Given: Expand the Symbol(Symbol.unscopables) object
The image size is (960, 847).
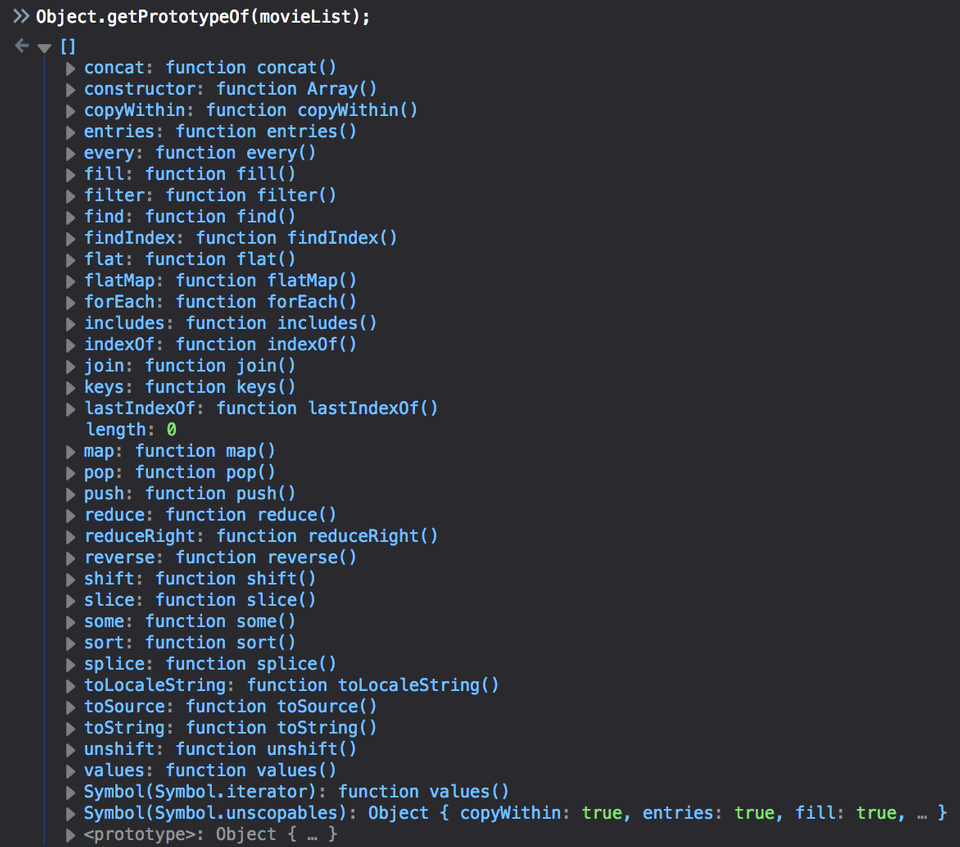Looking at the screenshot, I should point(71,813).
